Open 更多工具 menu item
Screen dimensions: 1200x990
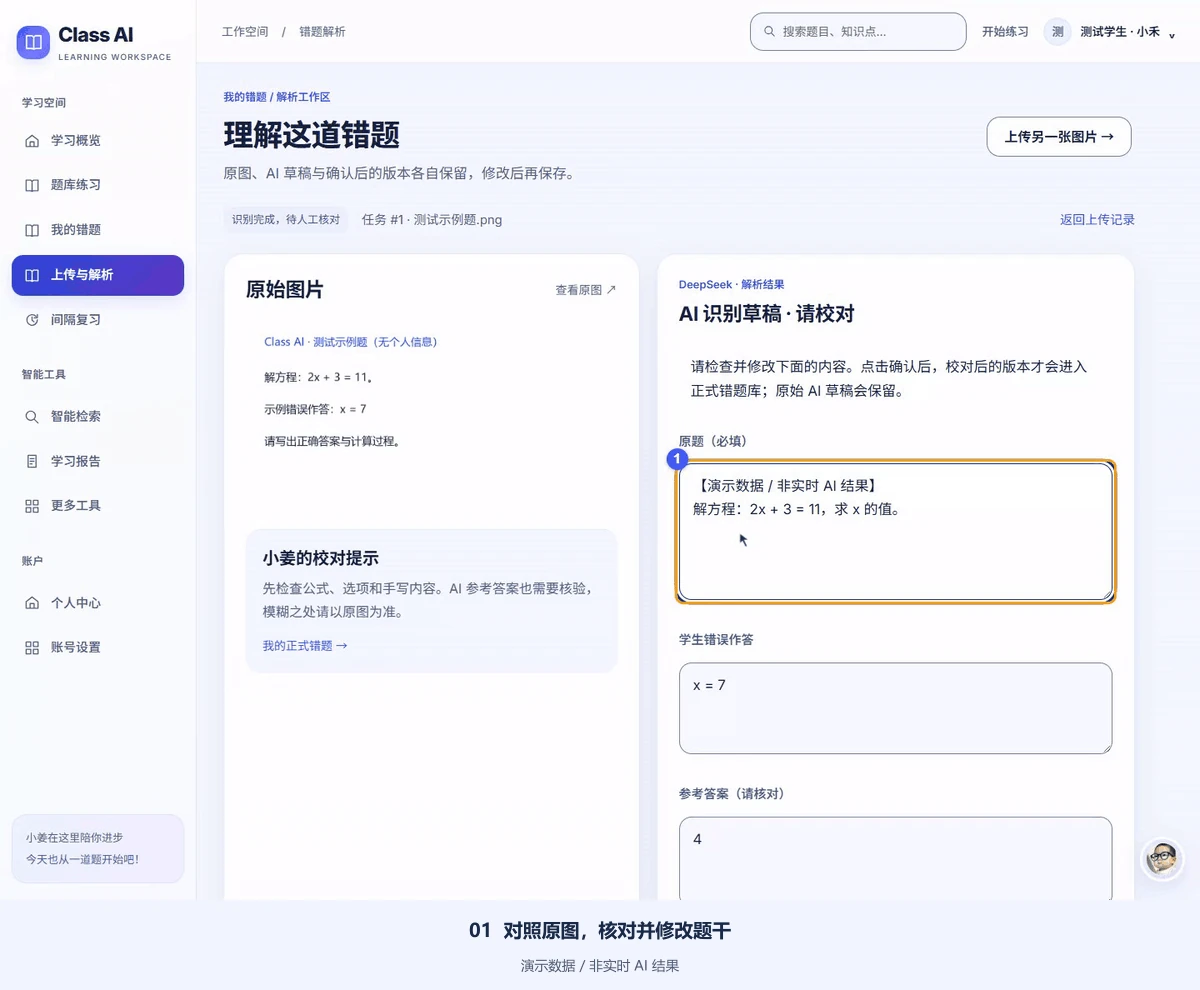[98, 506]
